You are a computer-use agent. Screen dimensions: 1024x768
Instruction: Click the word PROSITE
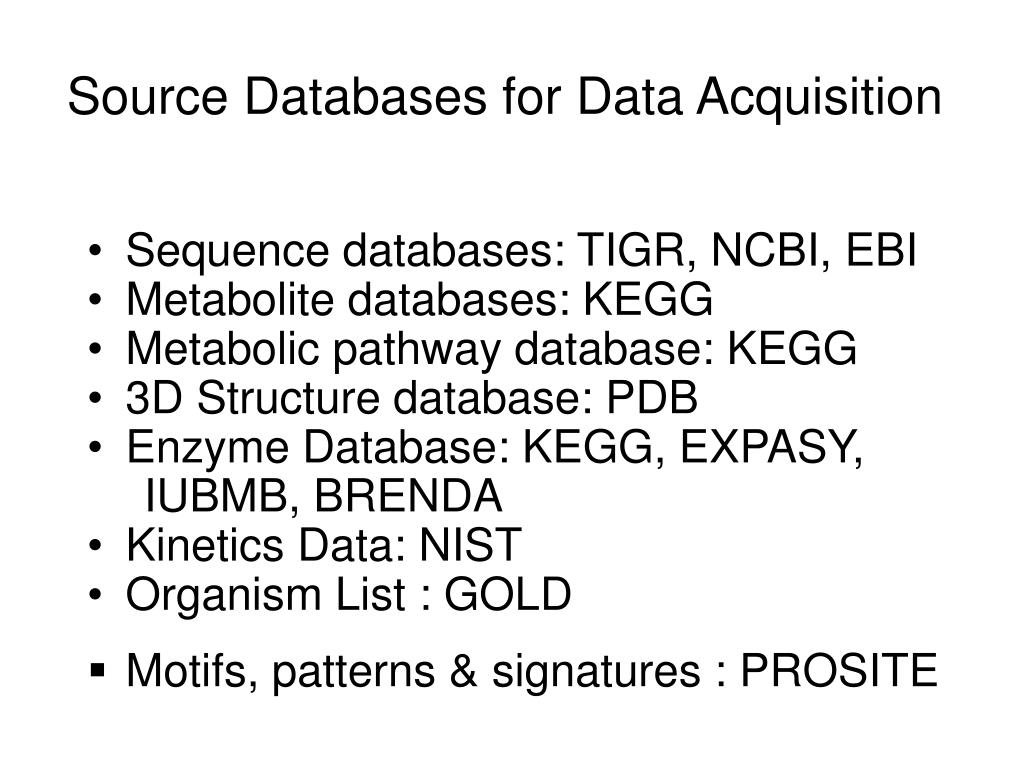[839, 670]
